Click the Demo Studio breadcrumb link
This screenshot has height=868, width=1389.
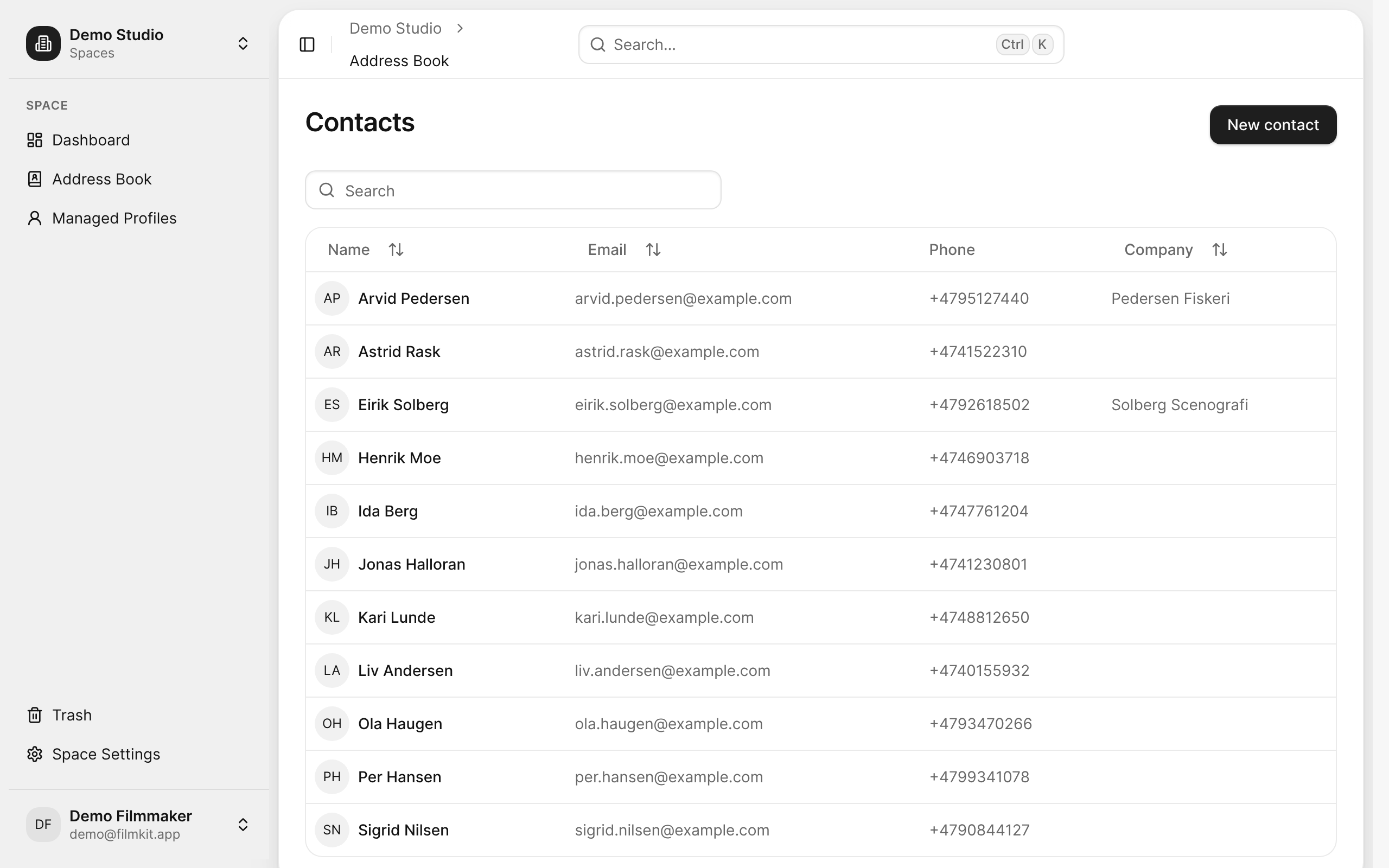click(396, 28)
